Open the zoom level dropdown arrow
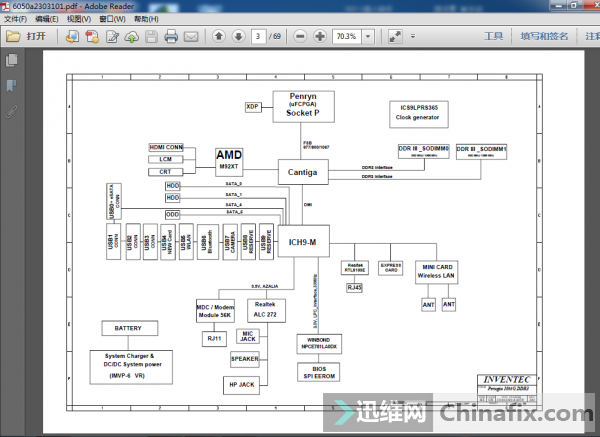The width and height of the screenshot is (600, 437). [x=368, y=36]
